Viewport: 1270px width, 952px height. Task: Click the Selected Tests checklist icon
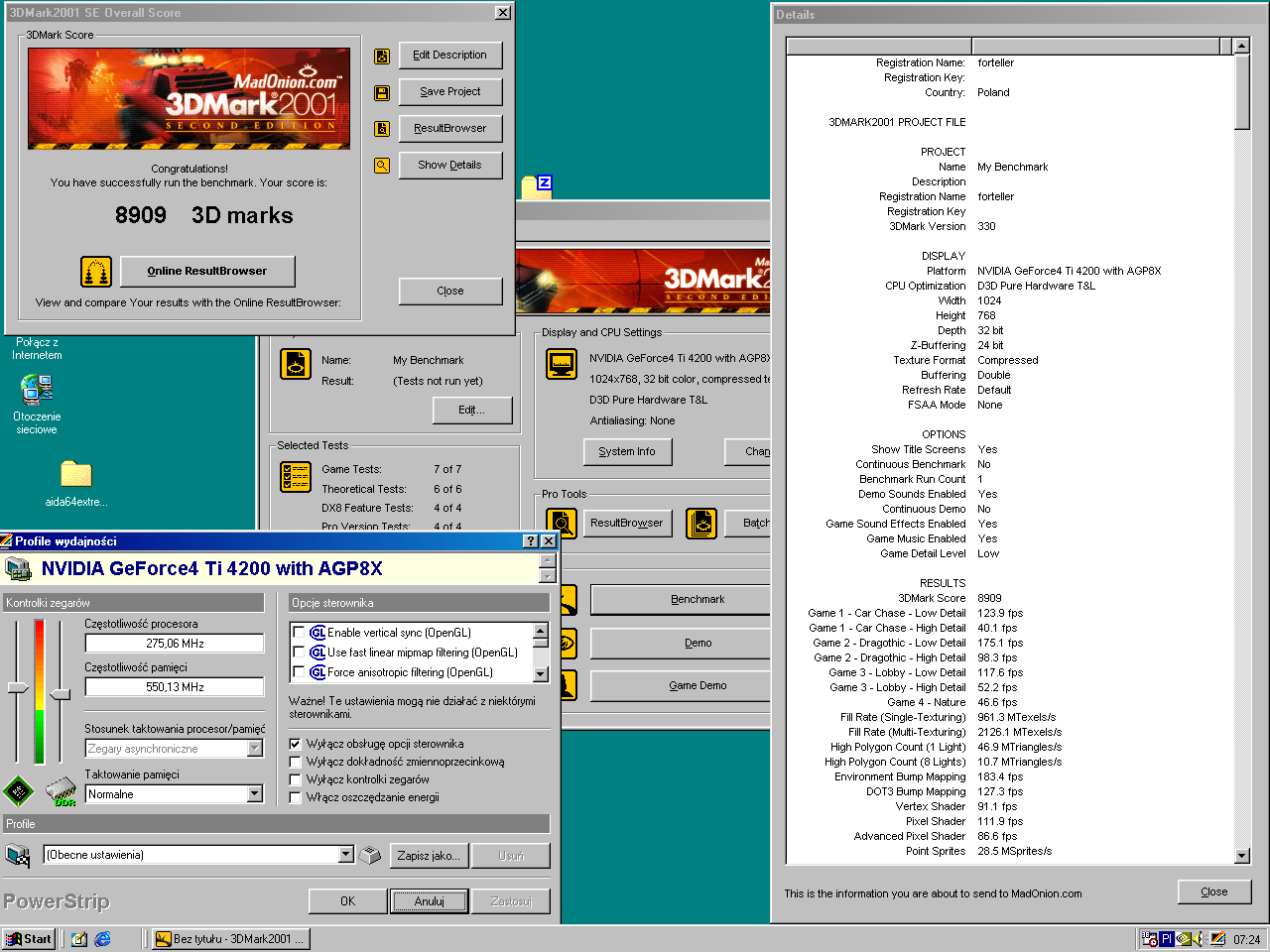[296, 477]
